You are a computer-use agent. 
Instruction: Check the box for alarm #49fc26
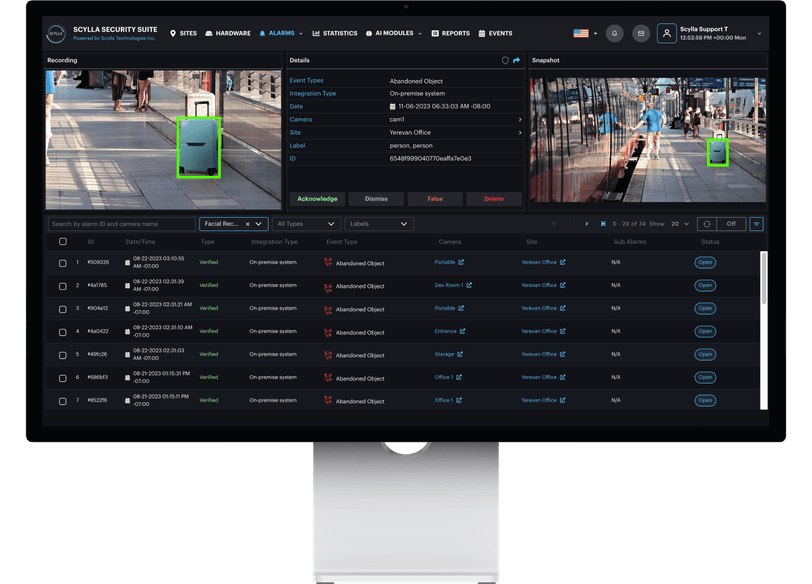pyautogui.click(x=63, y=355)
